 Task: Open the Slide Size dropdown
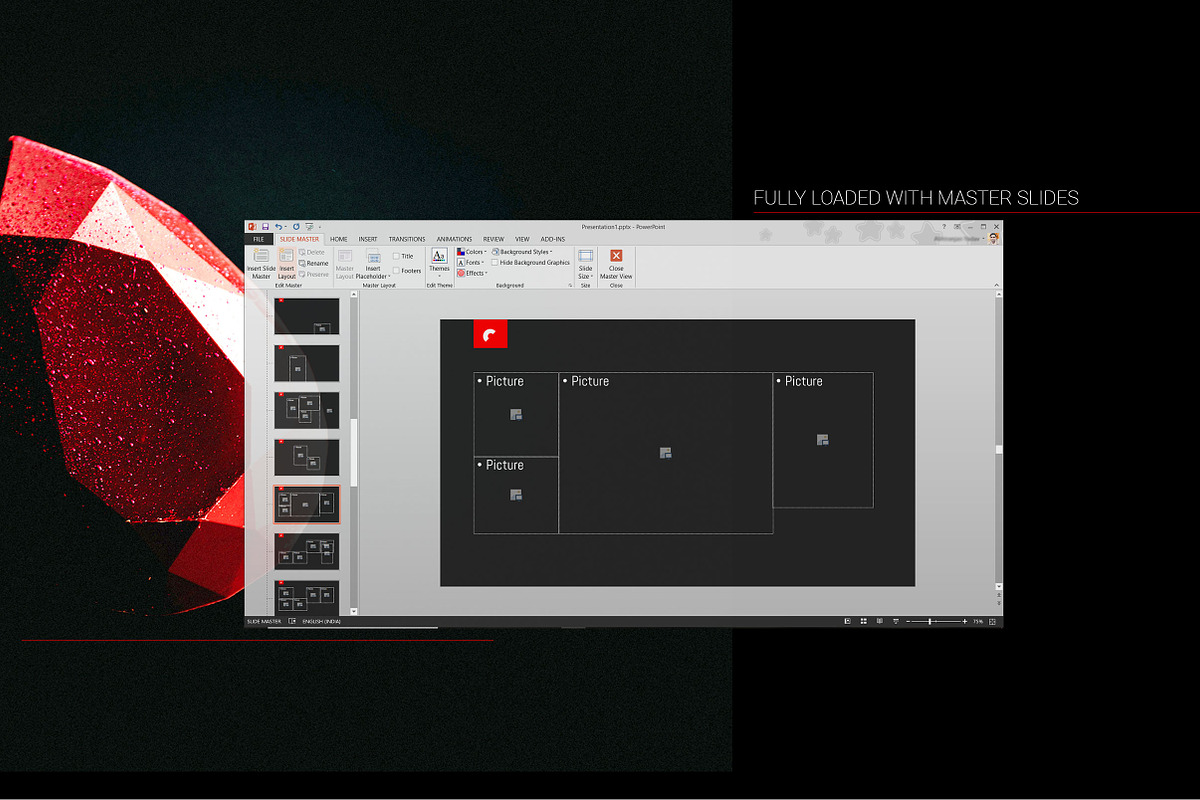586,263
